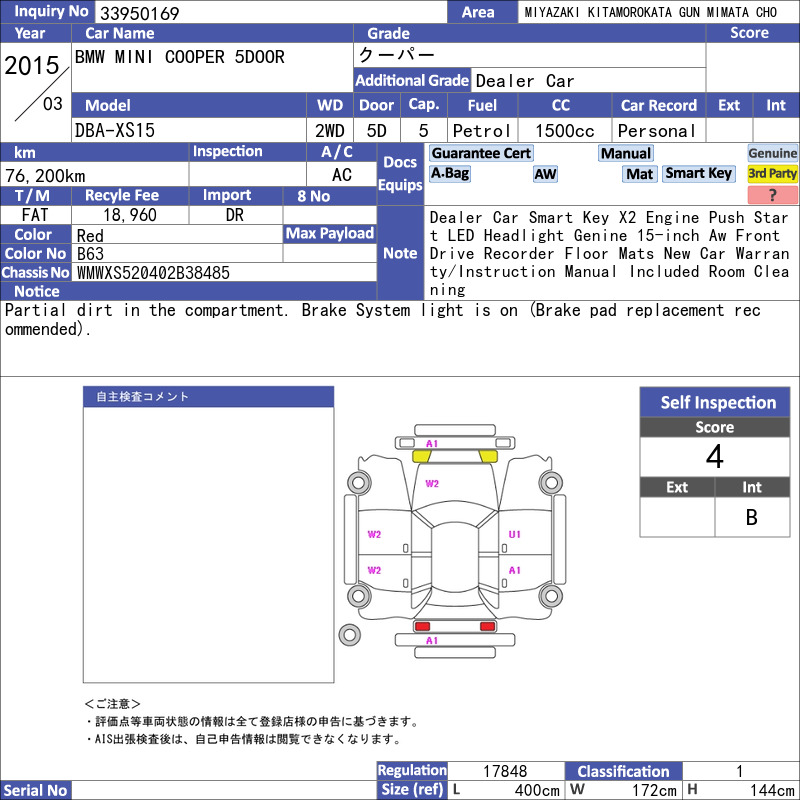The width and height of the screenshot is (800, 800).
Task: Select the length value 400cm
Action: point(537,790)
